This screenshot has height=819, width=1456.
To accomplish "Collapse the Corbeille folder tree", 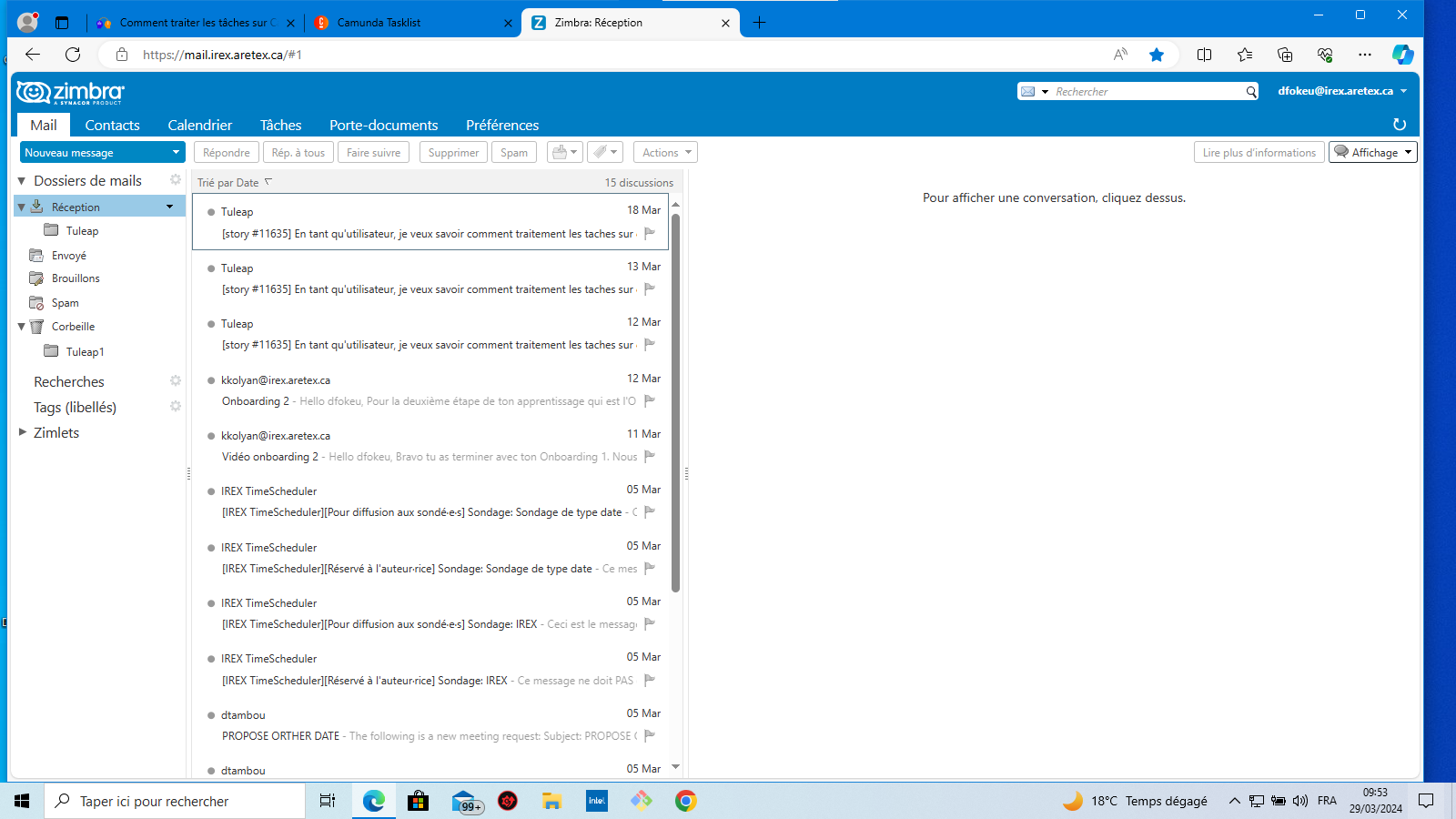I will coord(22,327).
